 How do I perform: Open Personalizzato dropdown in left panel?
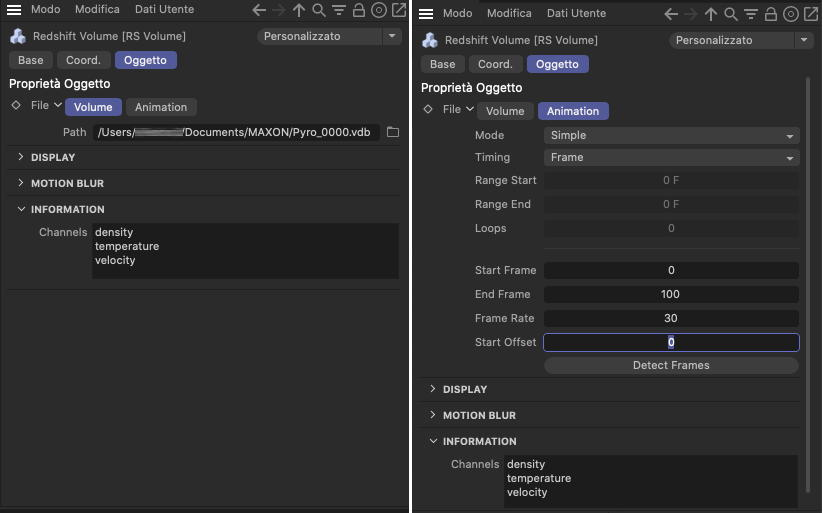tap(330, 36)
